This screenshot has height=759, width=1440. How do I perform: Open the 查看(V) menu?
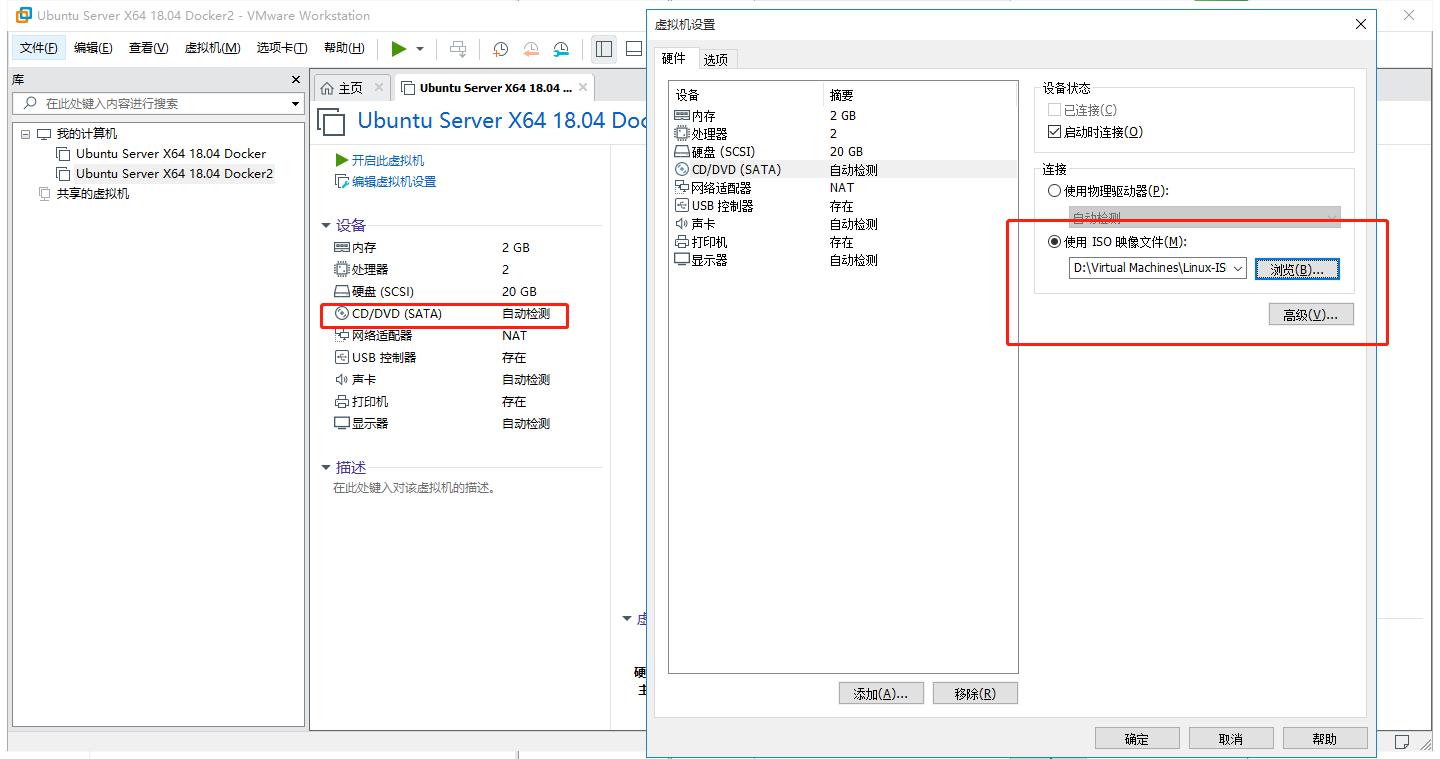[148, 48]
